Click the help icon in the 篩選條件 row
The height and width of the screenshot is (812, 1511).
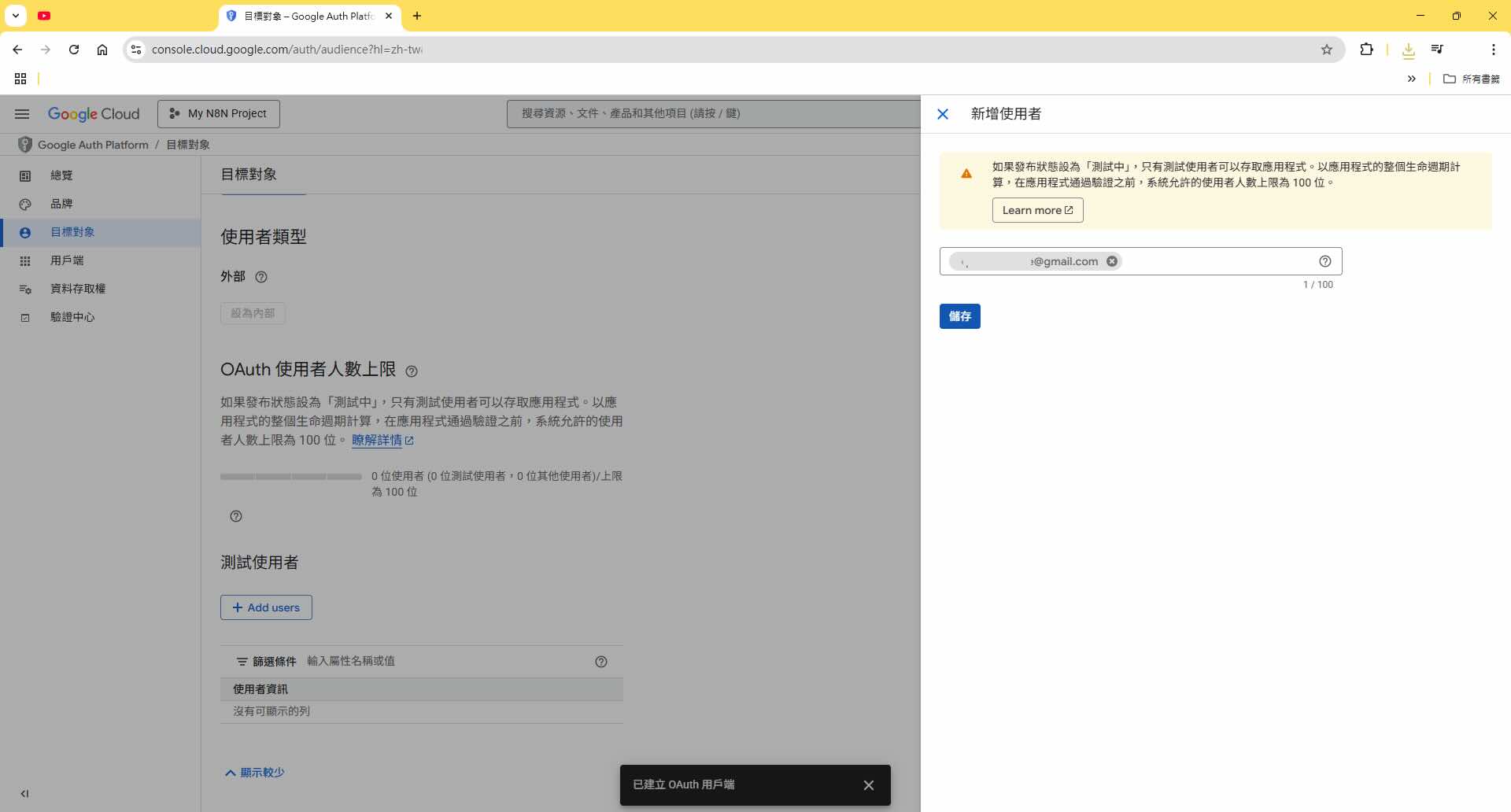[601, 661]
